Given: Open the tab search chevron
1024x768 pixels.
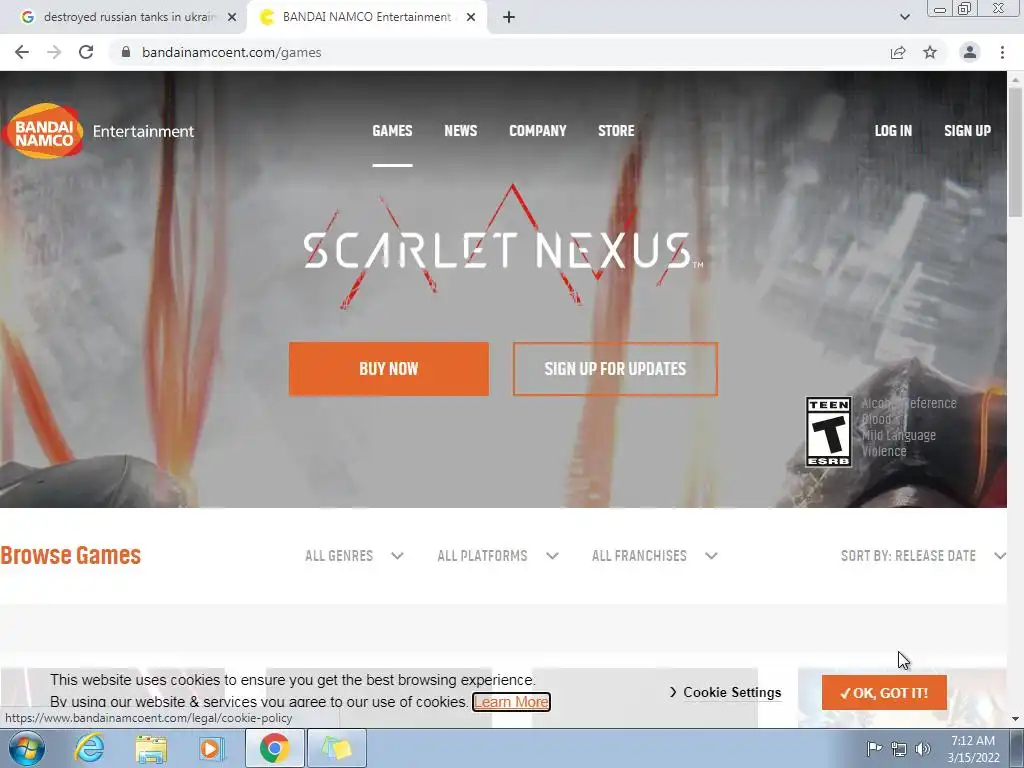Looking at the screenshot, I should (x=904, y=17).
